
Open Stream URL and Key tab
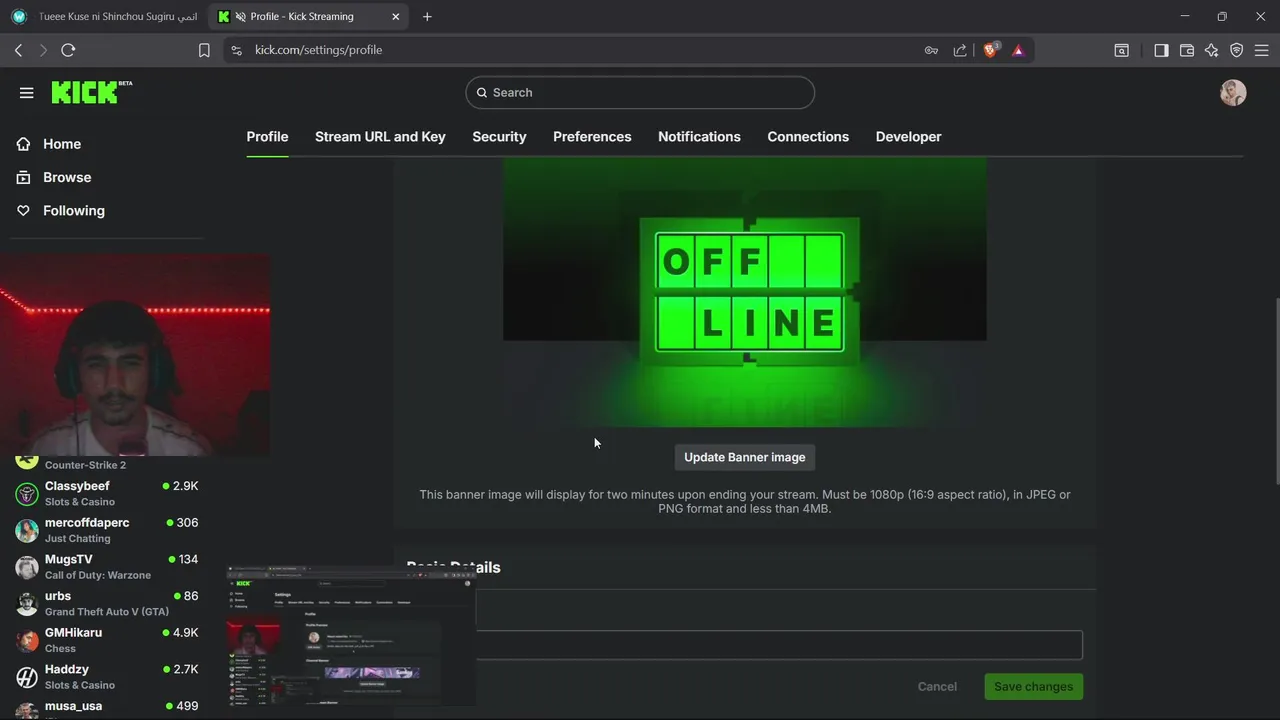[x=380, y=137]
